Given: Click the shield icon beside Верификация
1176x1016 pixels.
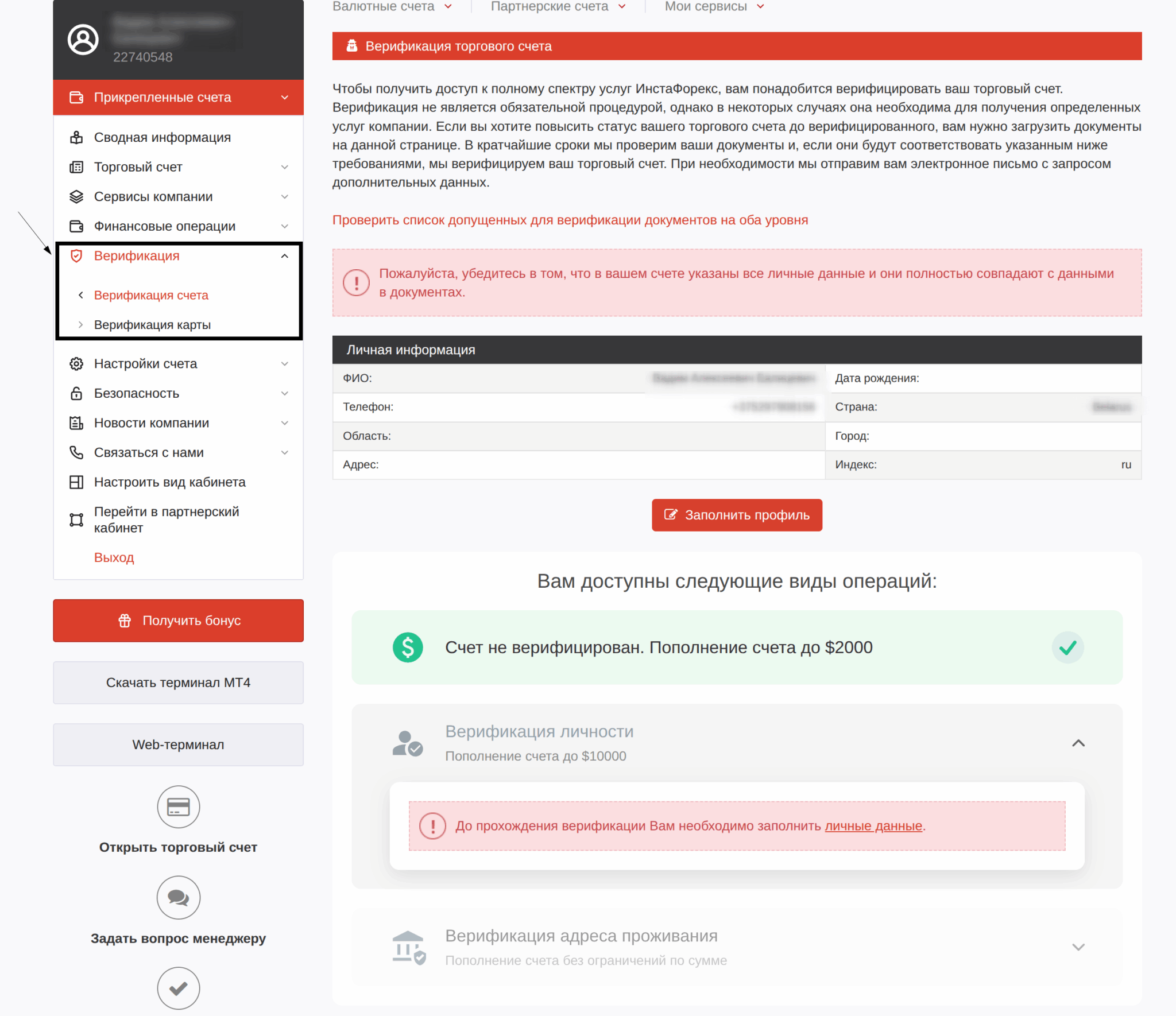Looking at the screenshot, I should 76,256.
